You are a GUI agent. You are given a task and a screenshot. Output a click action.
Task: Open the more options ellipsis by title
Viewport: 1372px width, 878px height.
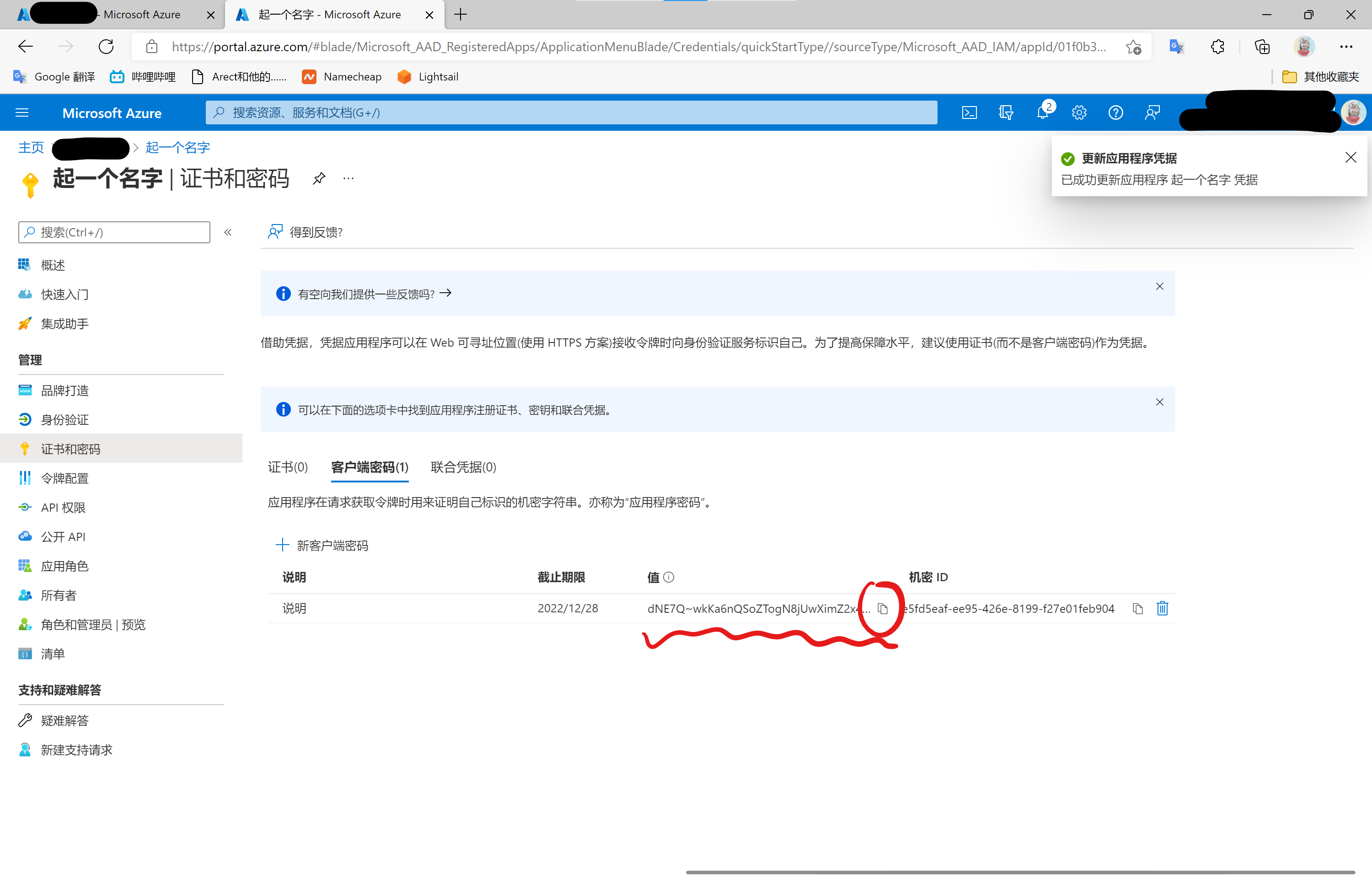(348, 178)
